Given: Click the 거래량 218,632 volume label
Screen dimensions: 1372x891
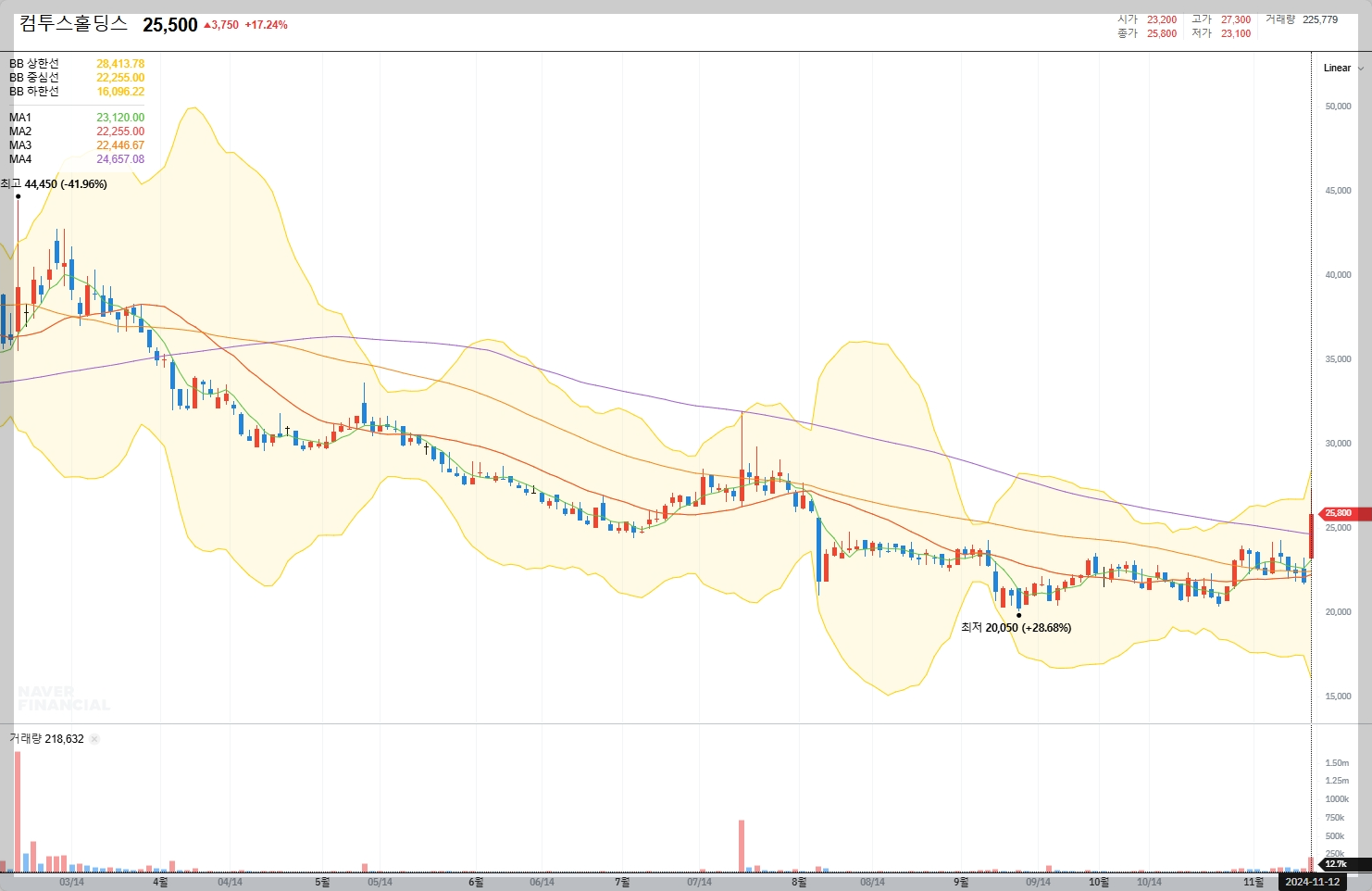Looking at the screenshot, I should 46,739.
